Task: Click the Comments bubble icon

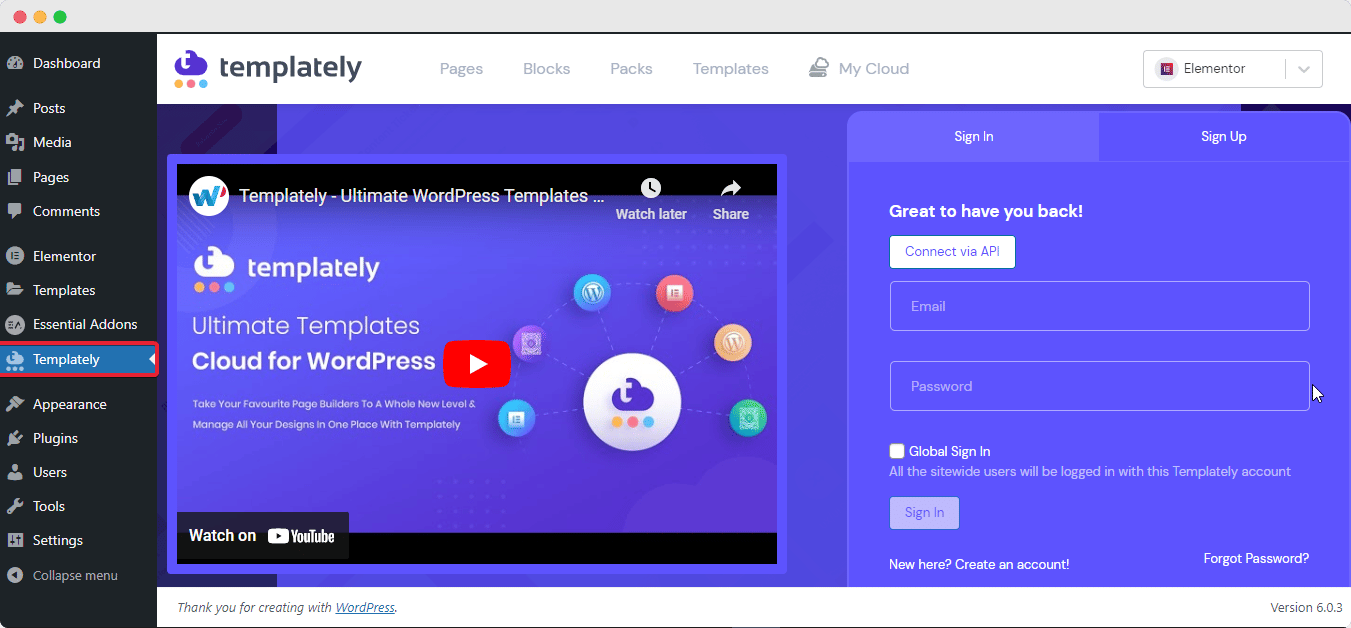Action: click(x=15, y=211)
